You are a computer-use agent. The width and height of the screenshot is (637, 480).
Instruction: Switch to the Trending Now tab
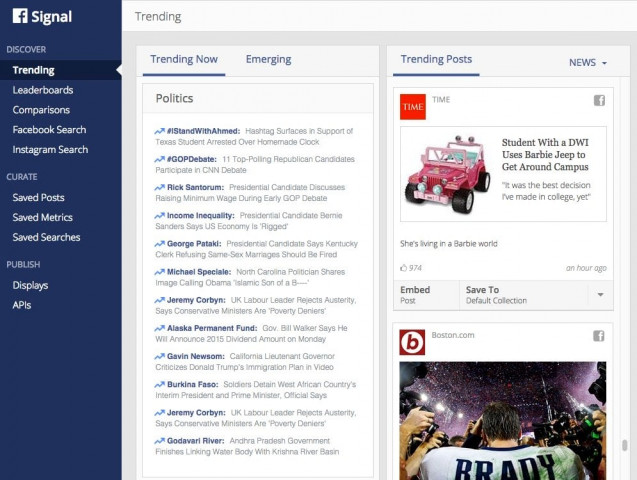tap(184, 59)
